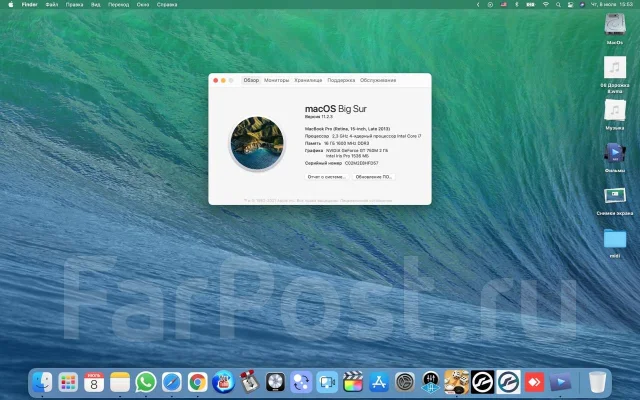Open Control Center in menu bar

[570, 4]
